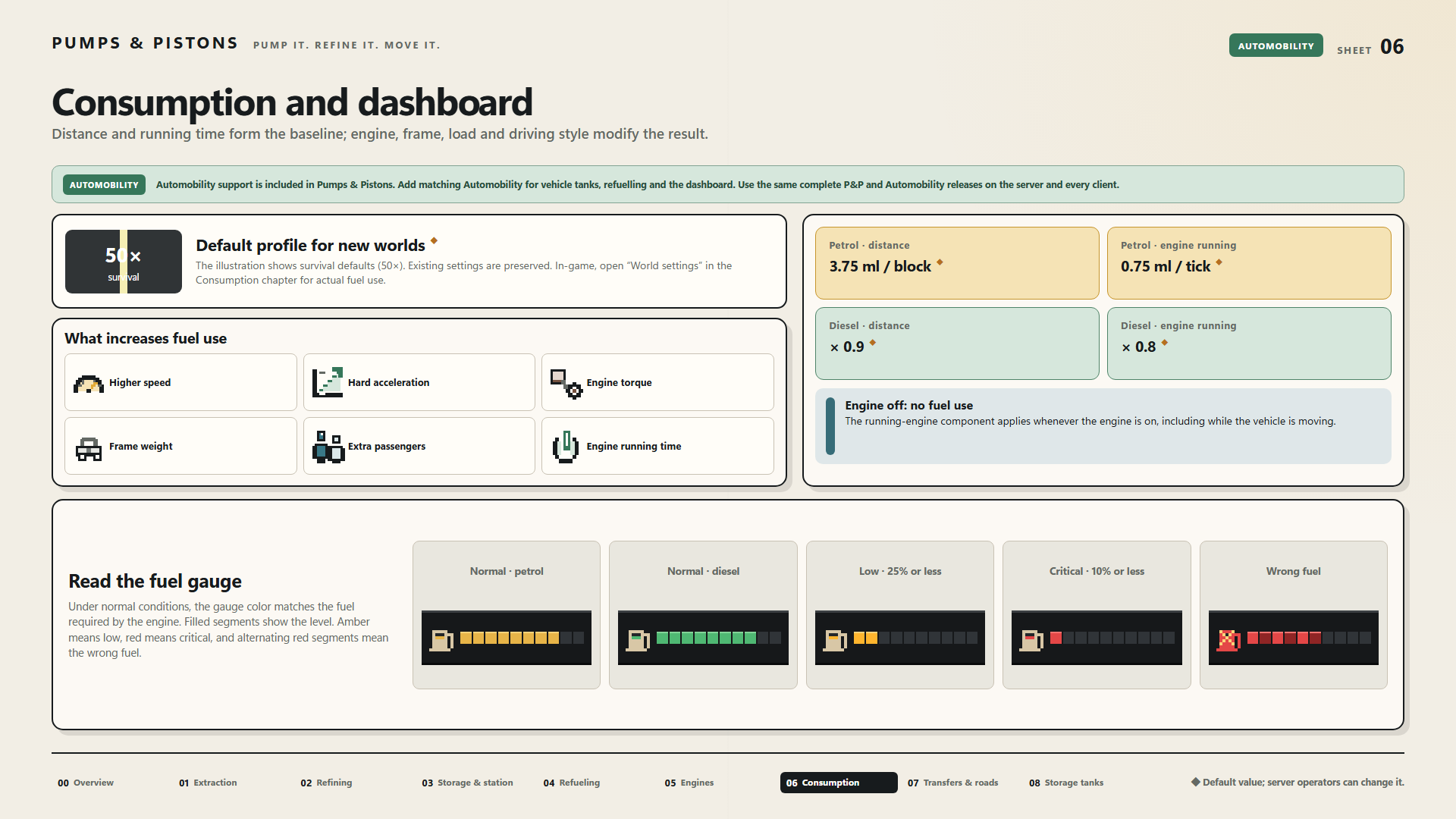Click the diamond marker beside 3.75 ml / block
This screenshot has width=1456, height=819.
[x=940, y=262]
